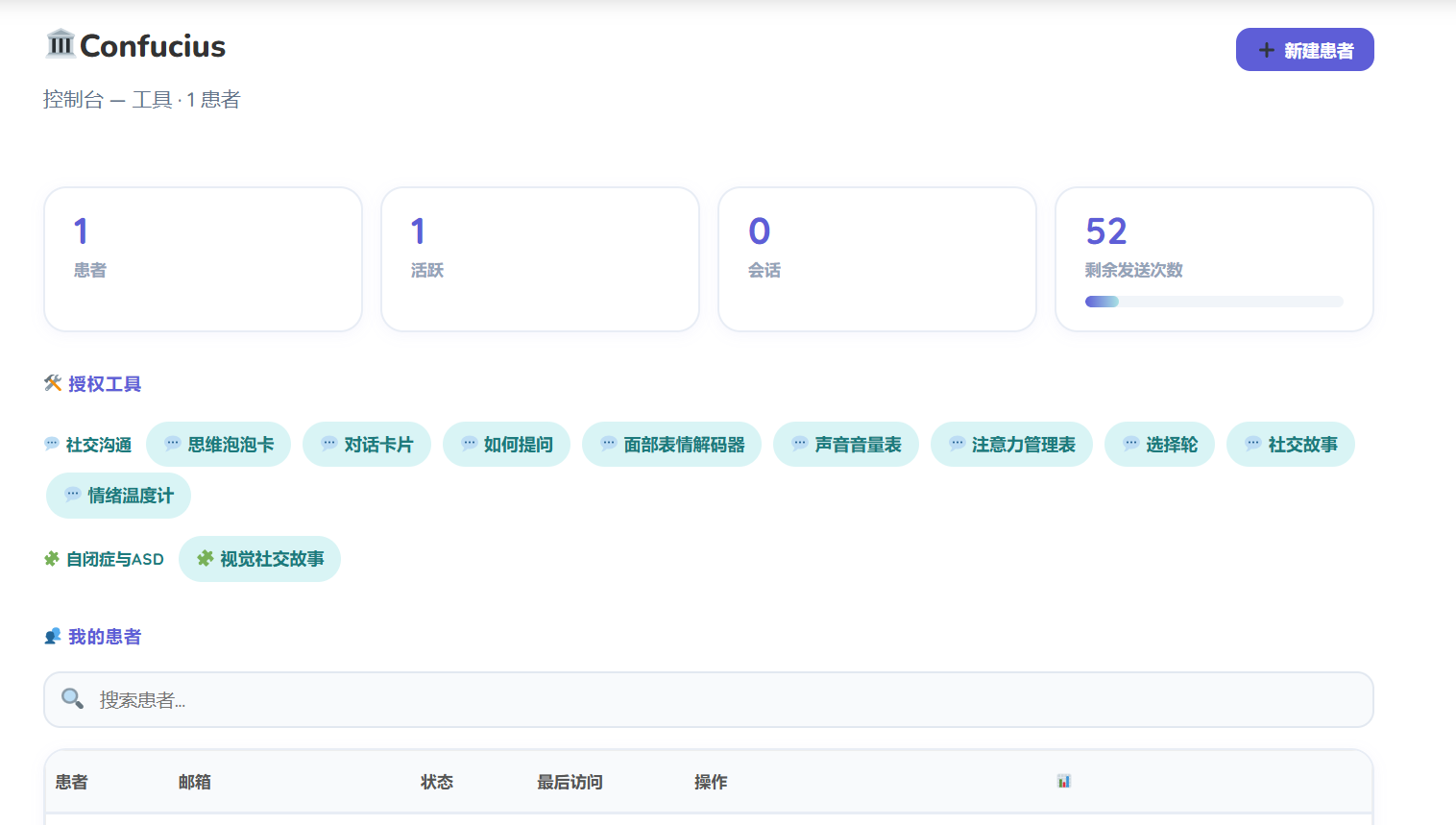Open the 选择轮 tool chip
This screenshot has width=1456, height=825.
tap(1159, 445)
